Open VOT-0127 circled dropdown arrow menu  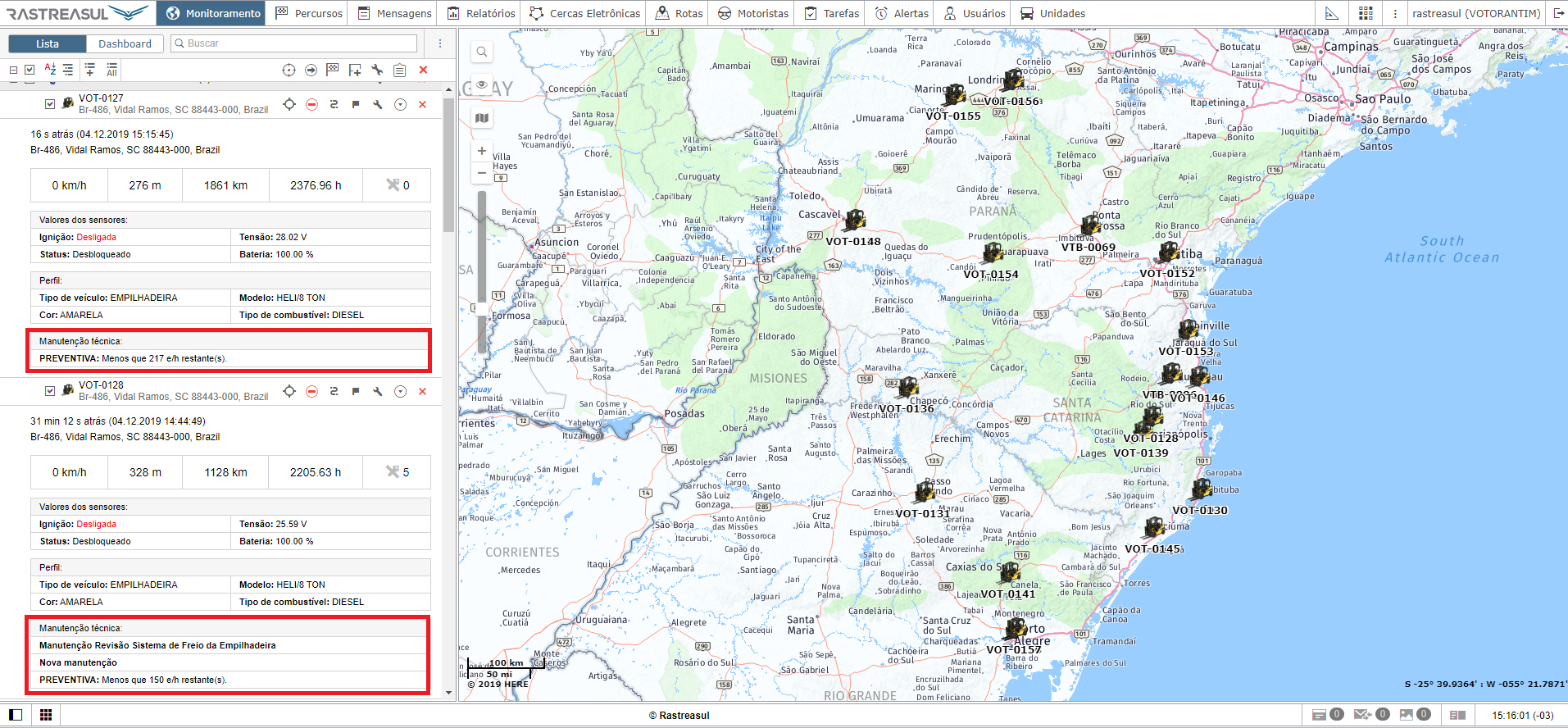coord(400,104)
